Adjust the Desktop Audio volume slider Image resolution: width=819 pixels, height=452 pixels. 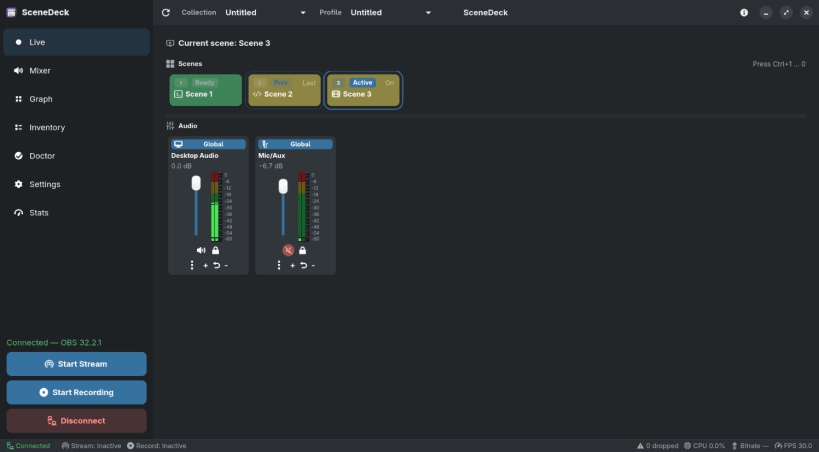[x=196, y=206]
